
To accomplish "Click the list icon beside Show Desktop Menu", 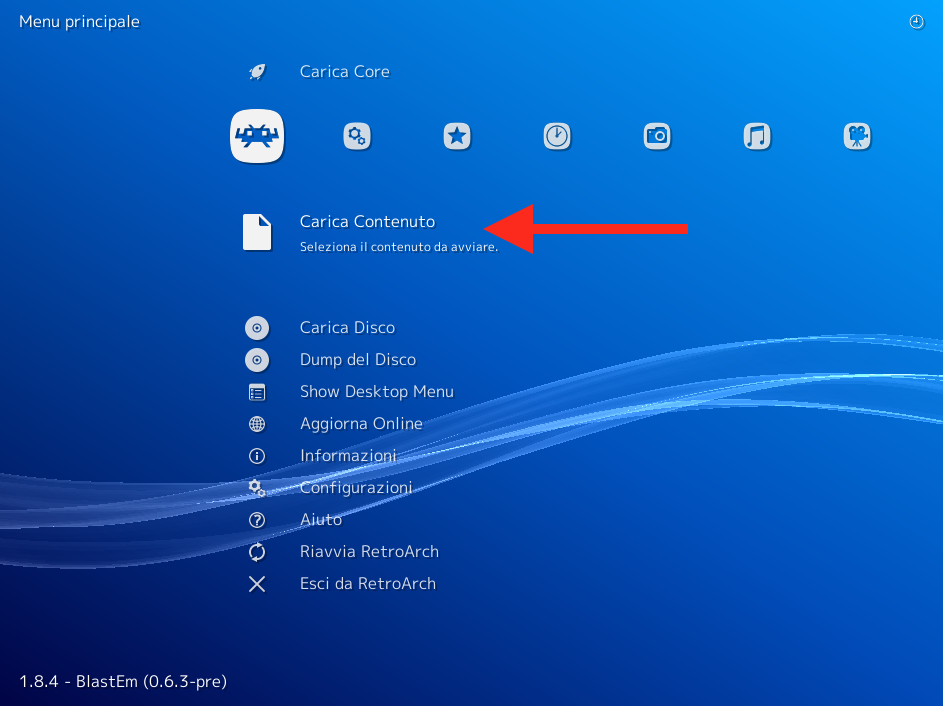I will (x=257, y=392).
